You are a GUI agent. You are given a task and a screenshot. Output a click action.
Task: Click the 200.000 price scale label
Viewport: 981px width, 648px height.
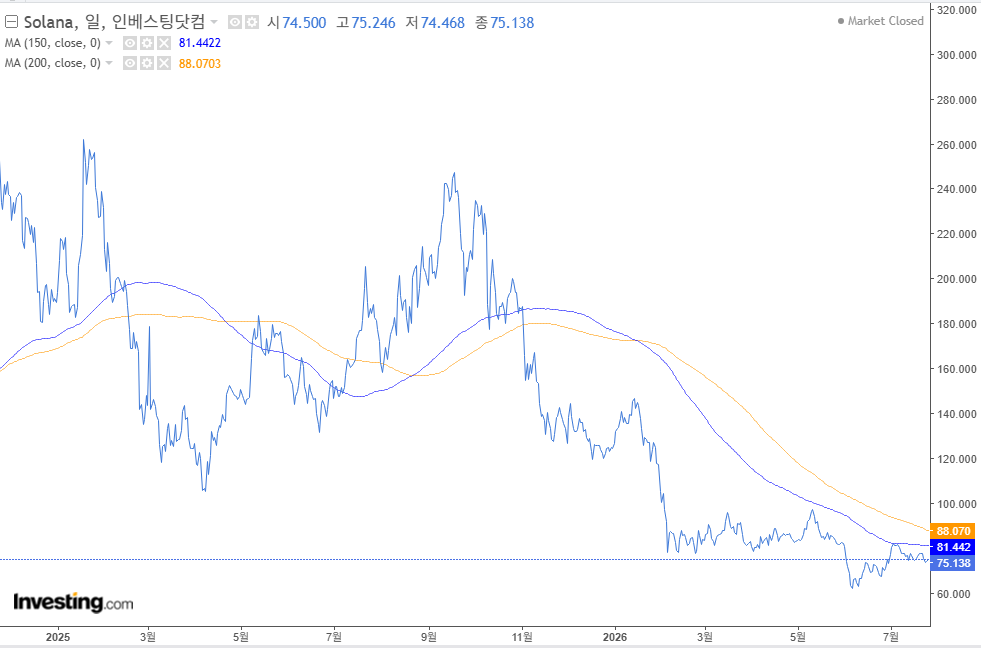click(956, 279)
